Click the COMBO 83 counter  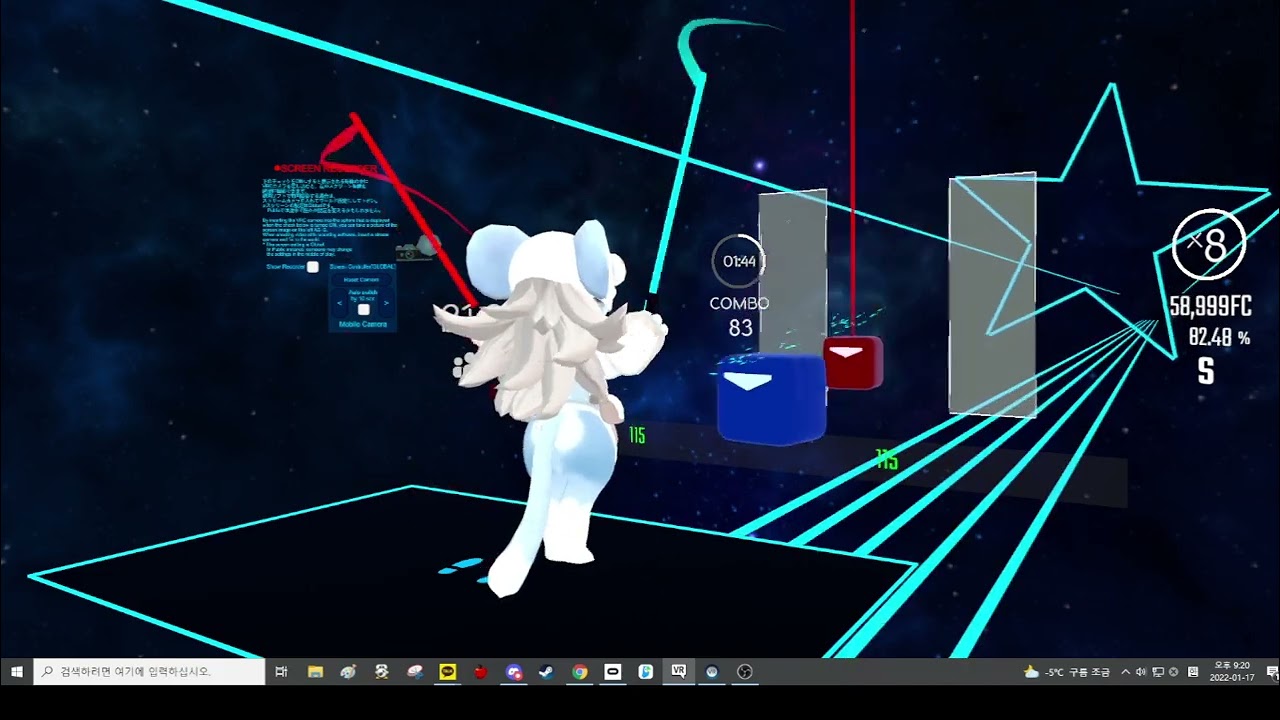(x=740, y=315)
